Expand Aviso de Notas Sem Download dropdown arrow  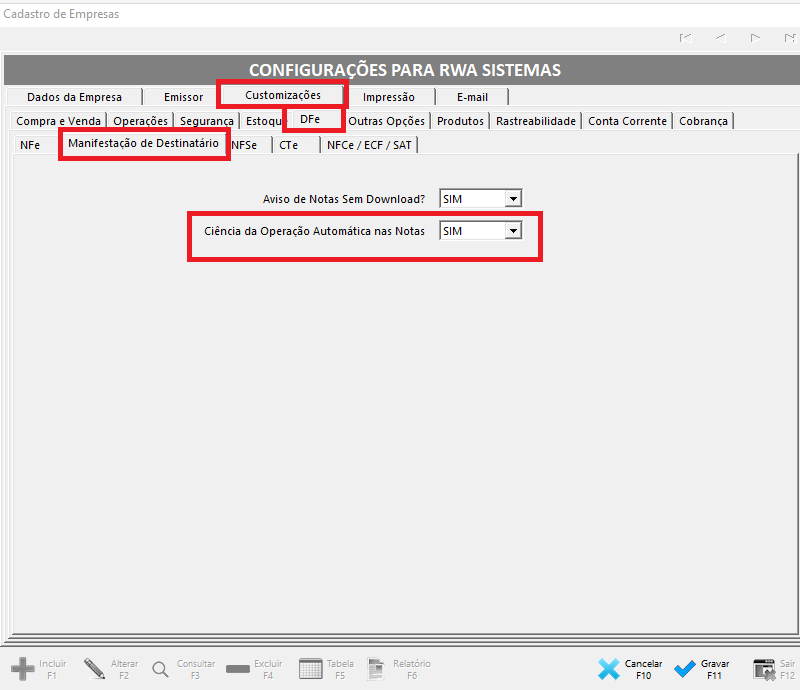pos(513,199)
